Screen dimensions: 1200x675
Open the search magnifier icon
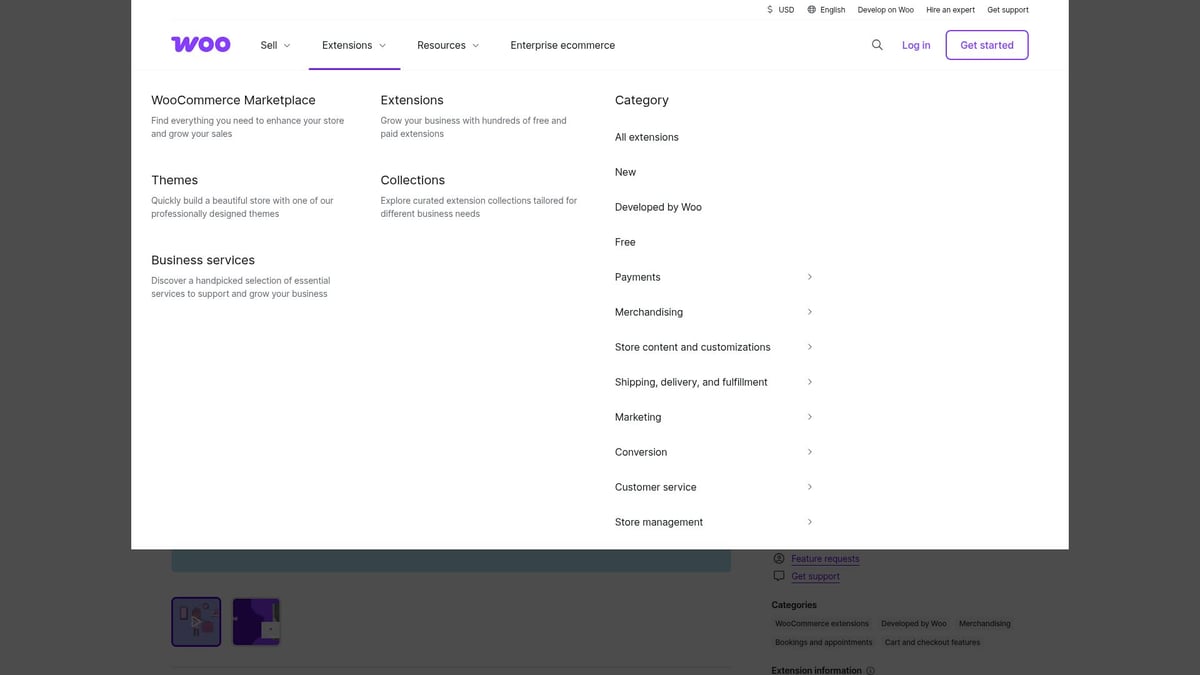click(x=877, y=45)
